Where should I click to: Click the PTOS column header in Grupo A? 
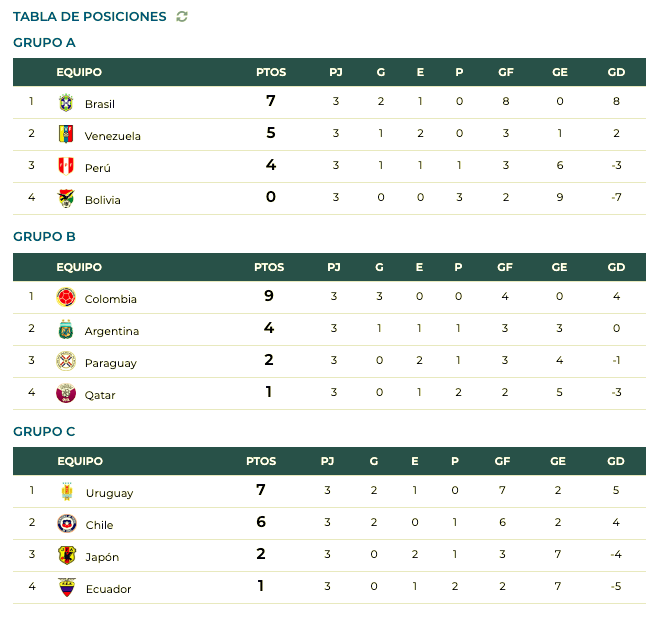point(271,72)
